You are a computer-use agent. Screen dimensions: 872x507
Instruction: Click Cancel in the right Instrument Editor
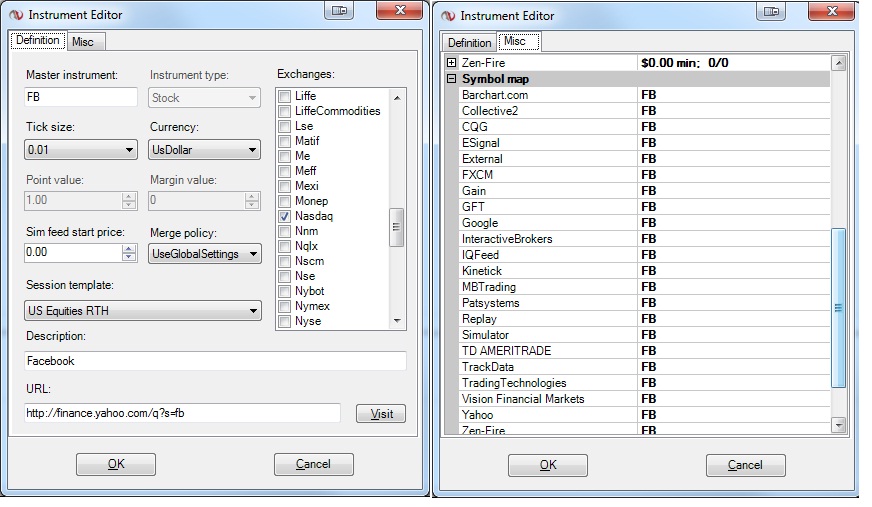point(746,465)
